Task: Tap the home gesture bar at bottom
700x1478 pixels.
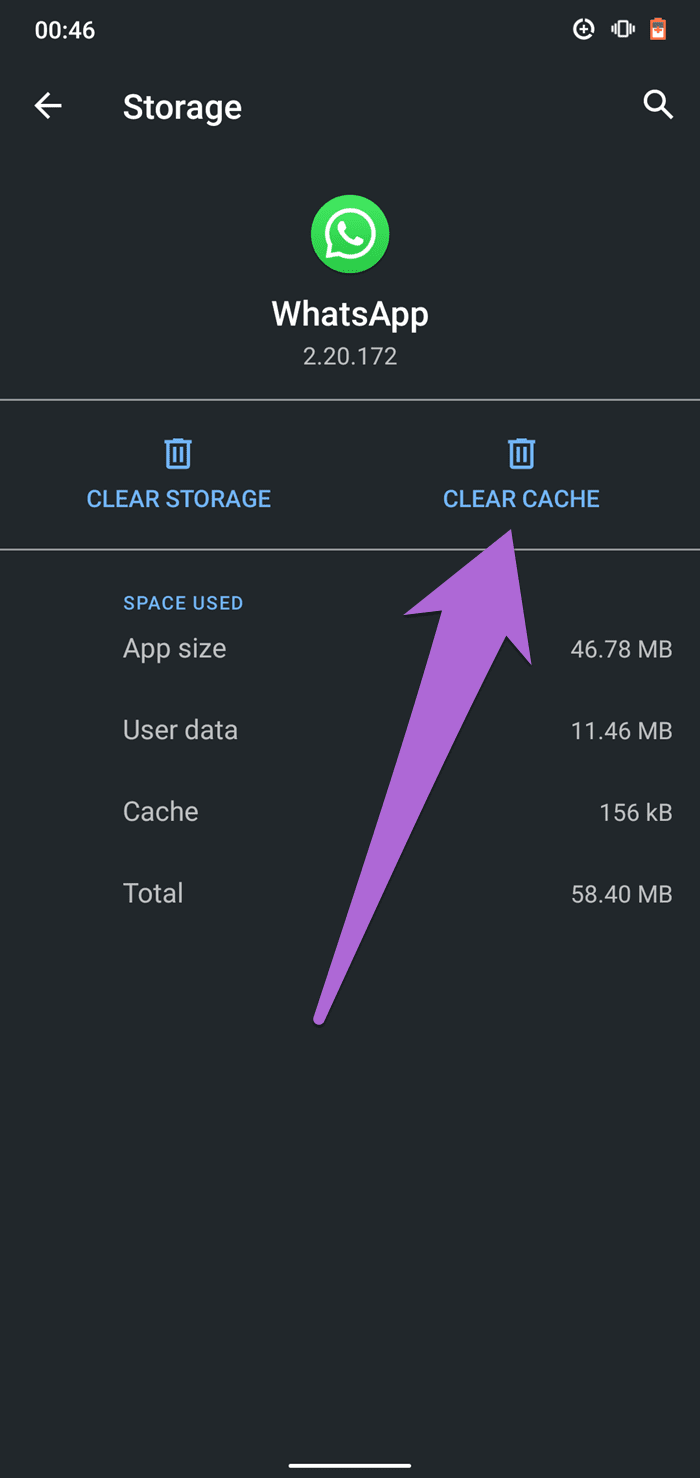Action: click(350, 1466)
